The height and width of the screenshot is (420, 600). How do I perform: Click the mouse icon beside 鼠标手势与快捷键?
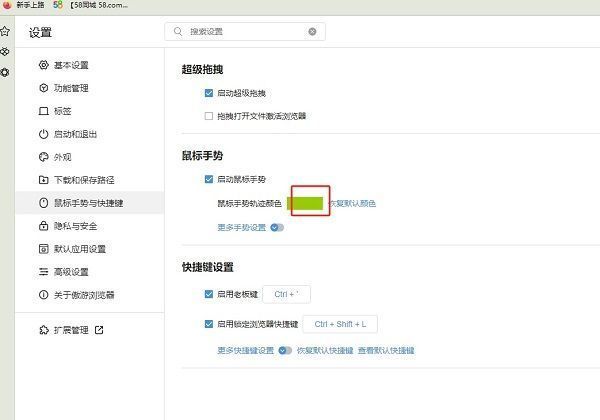44,203
